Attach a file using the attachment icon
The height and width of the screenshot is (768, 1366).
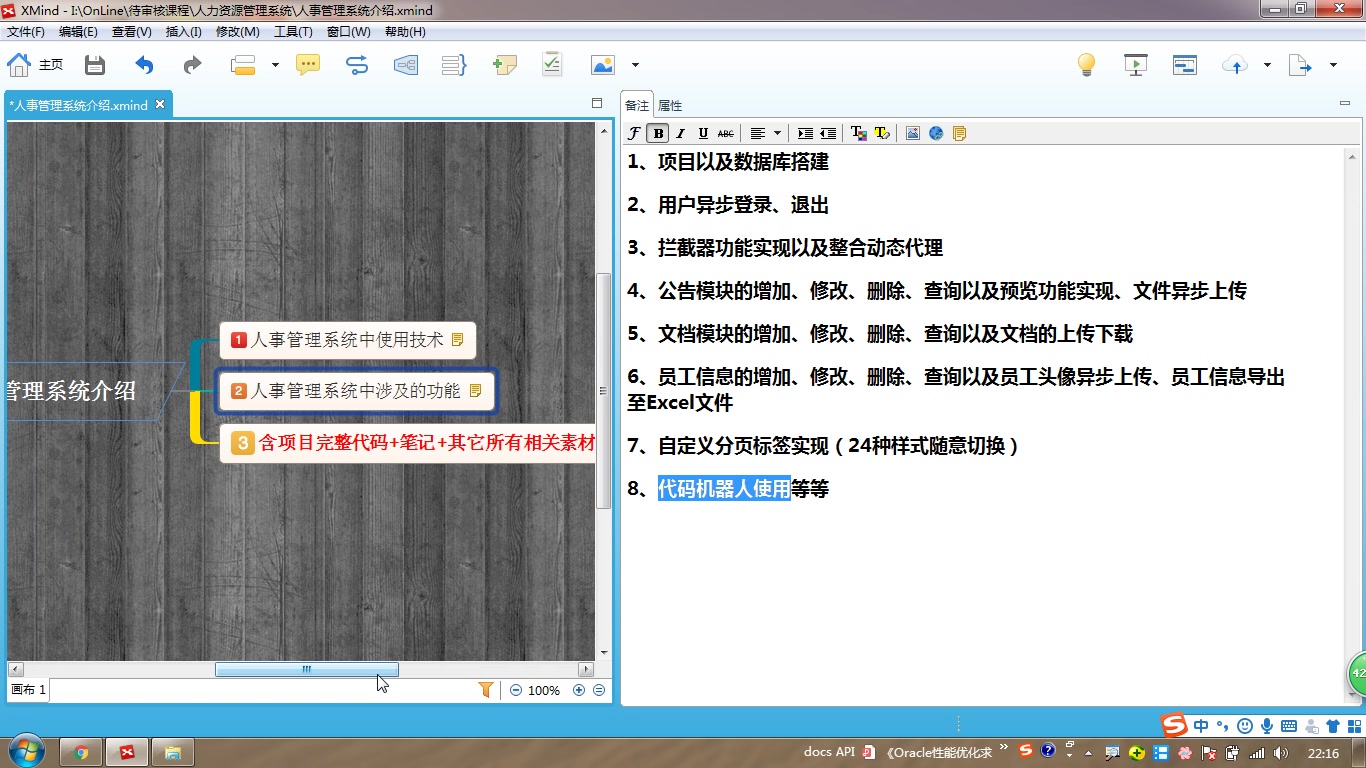tap(504, 64)
